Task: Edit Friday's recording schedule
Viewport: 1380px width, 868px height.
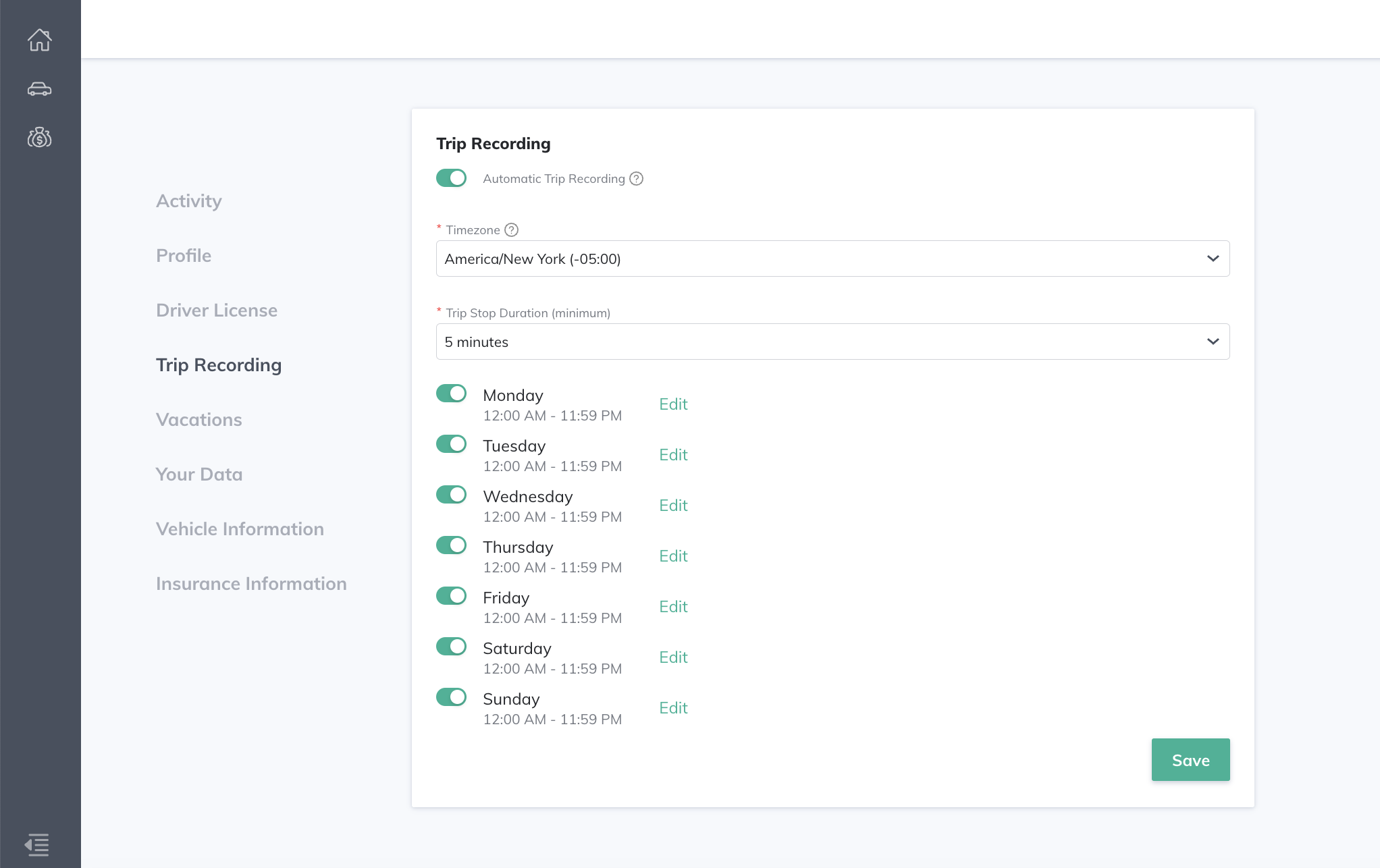Action: coord(673,607)
